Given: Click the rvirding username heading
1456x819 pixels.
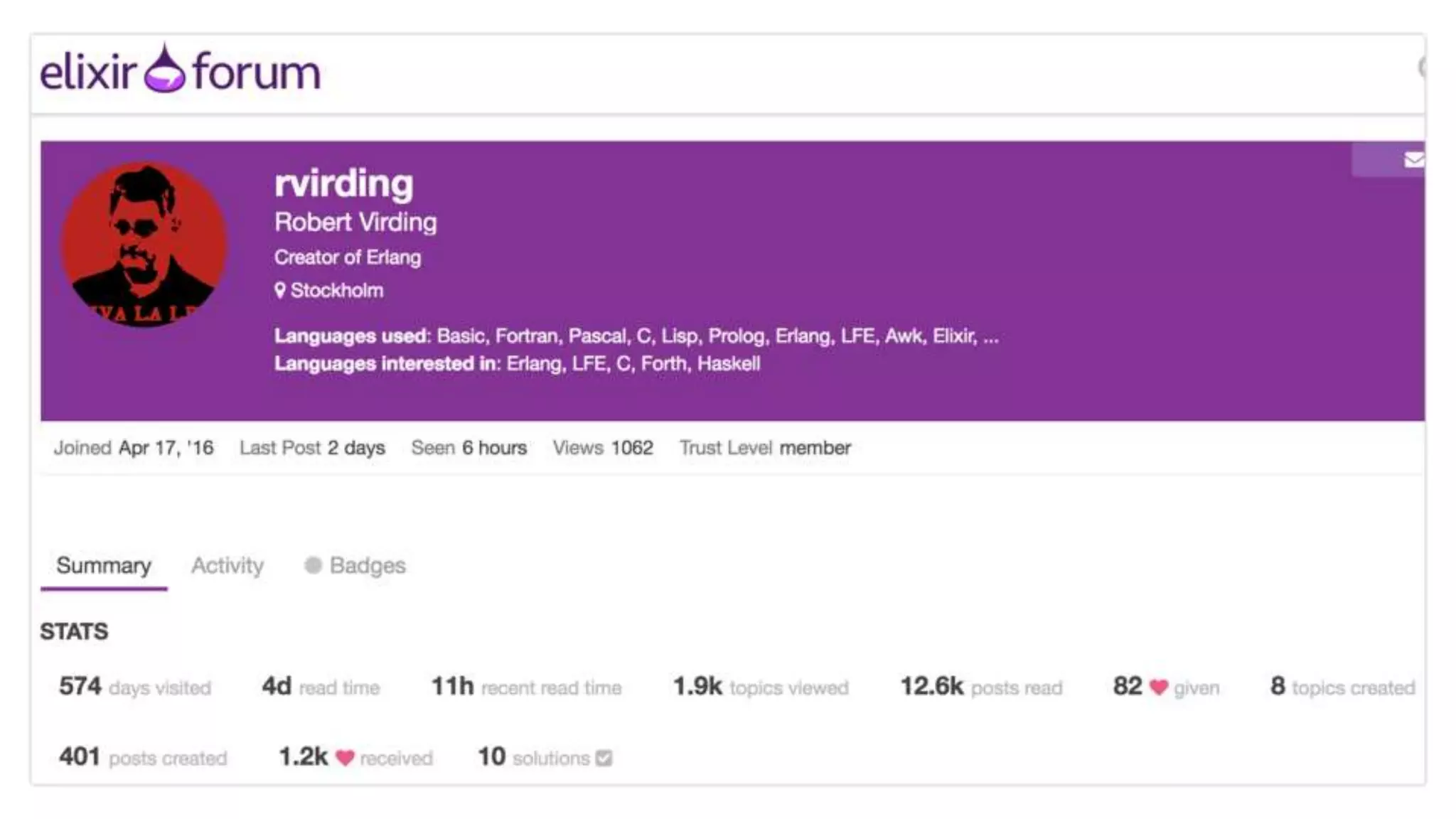Looking at the screenshot, I should 344,183.
